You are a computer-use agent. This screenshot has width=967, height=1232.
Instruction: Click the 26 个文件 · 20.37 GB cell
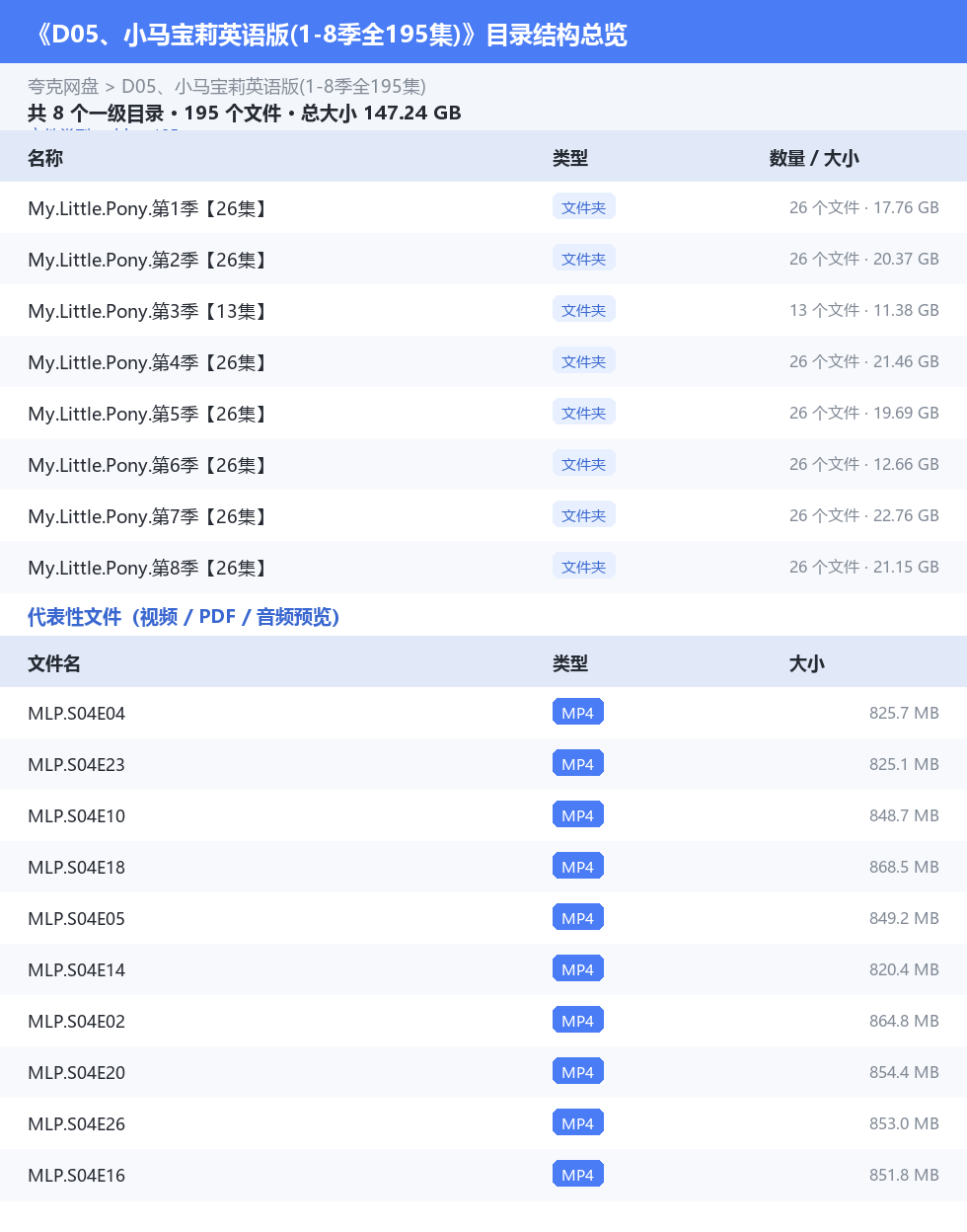tap(864, 259)
